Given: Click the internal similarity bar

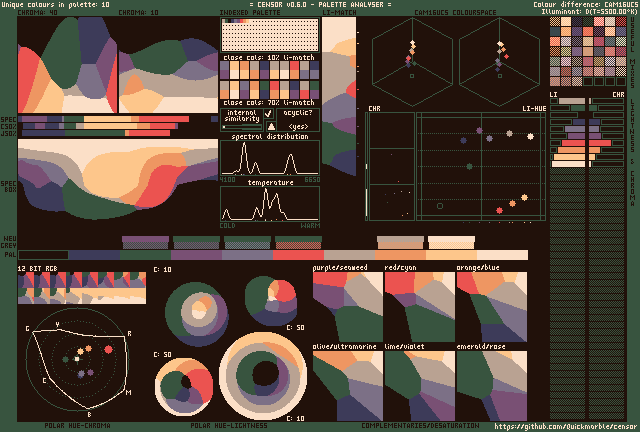Looking at the screenshot, I should [x=241, y=127].
